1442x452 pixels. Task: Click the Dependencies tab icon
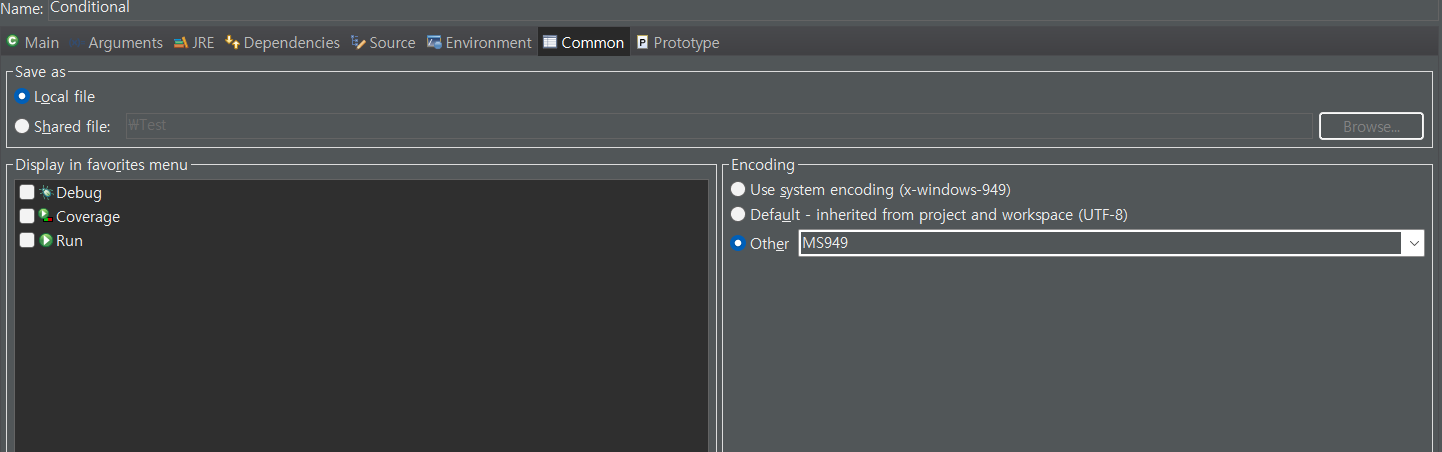pyautogui.click(x=232, y=43)
